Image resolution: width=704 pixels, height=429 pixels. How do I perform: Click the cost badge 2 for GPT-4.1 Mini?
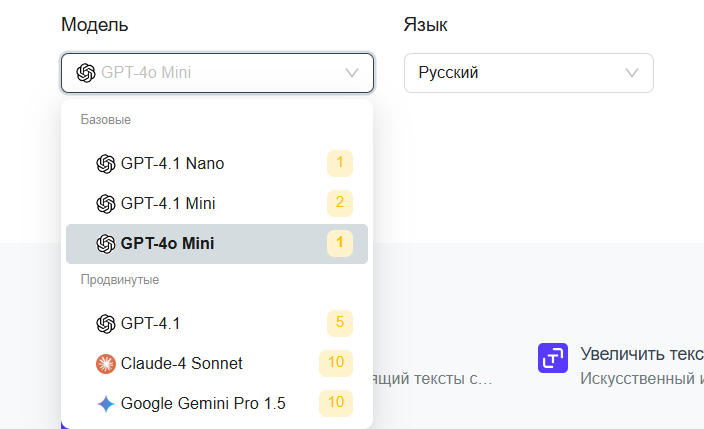pos(340,203)
